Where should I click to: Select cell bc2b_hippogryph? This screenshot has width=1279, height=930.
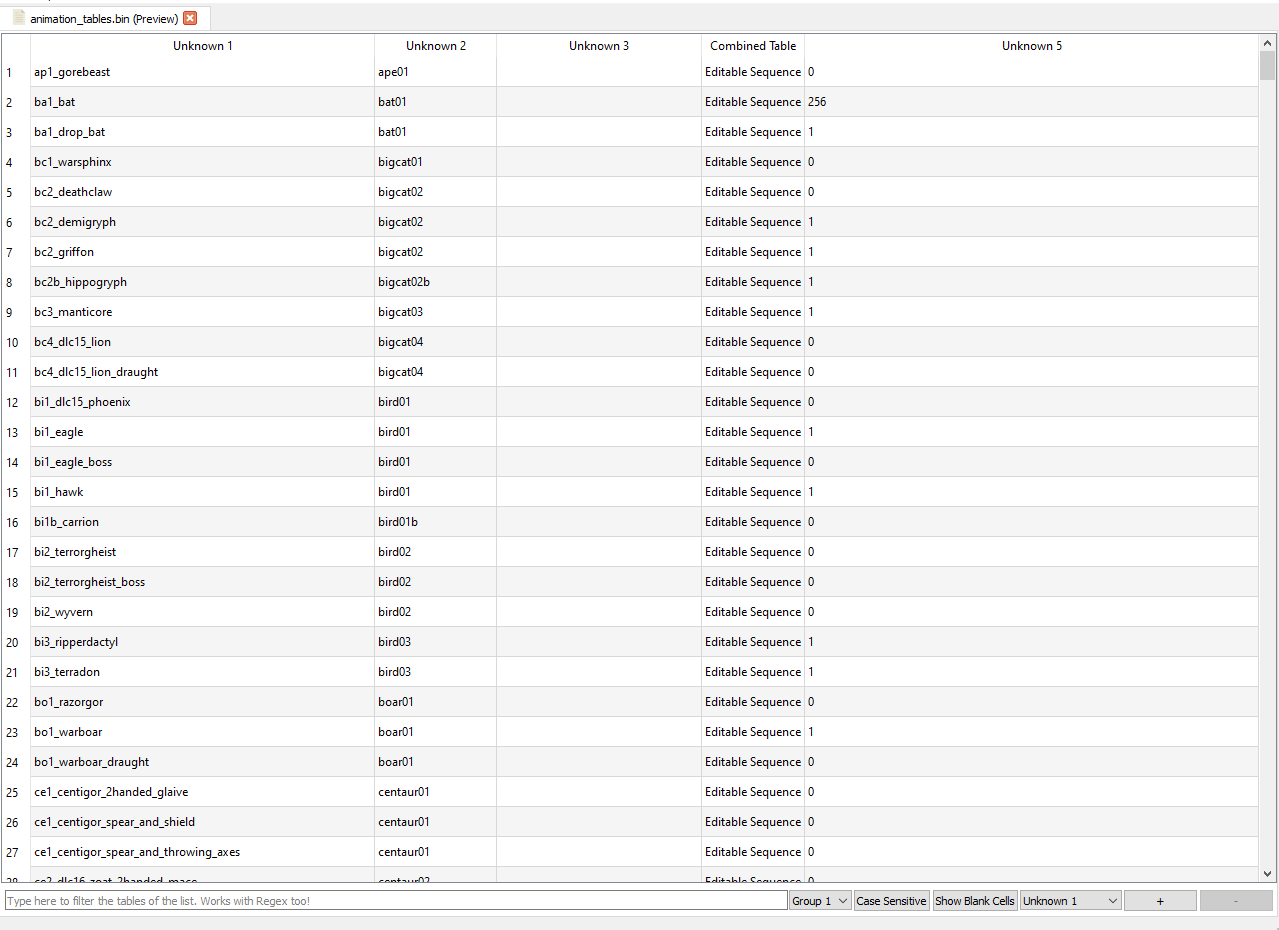click(x=203, y=282)
